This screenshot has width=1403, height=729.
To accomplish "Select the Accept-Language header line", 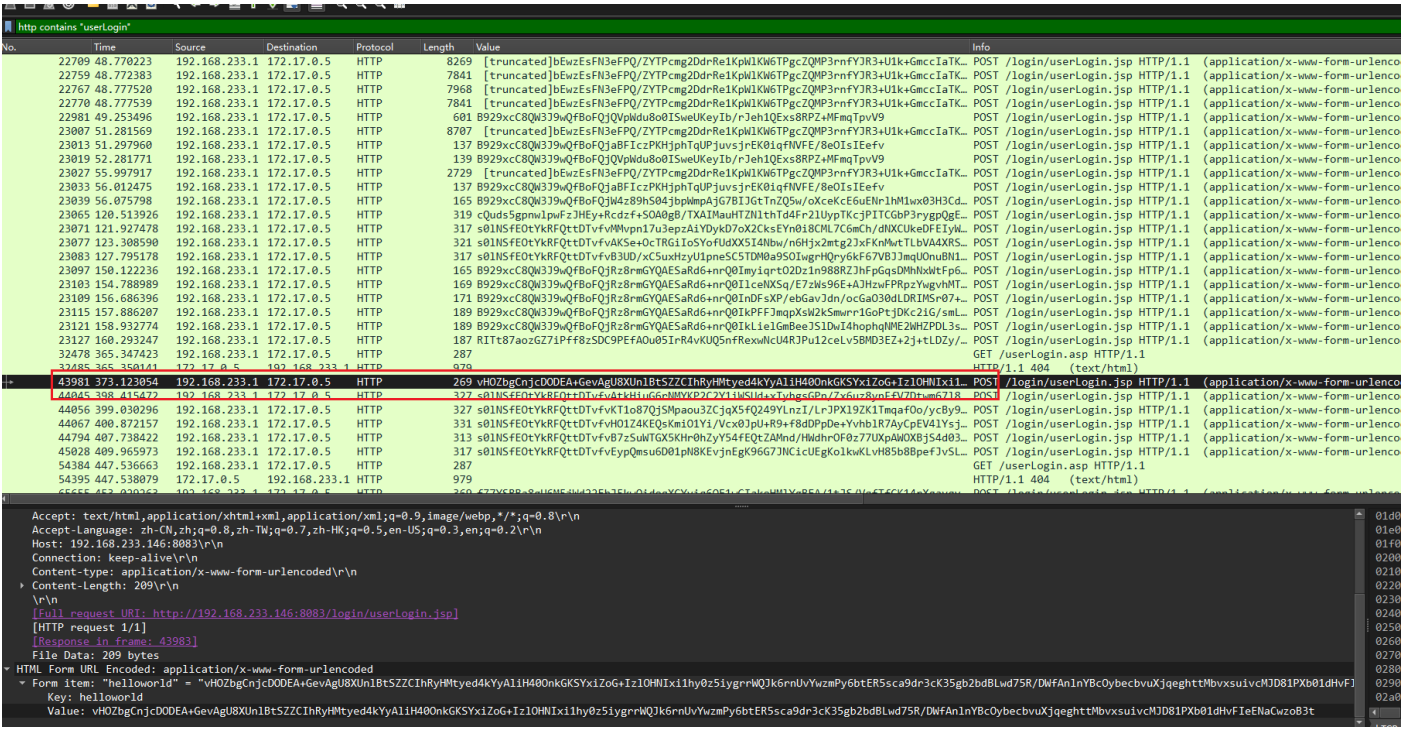I will [286, 529].
